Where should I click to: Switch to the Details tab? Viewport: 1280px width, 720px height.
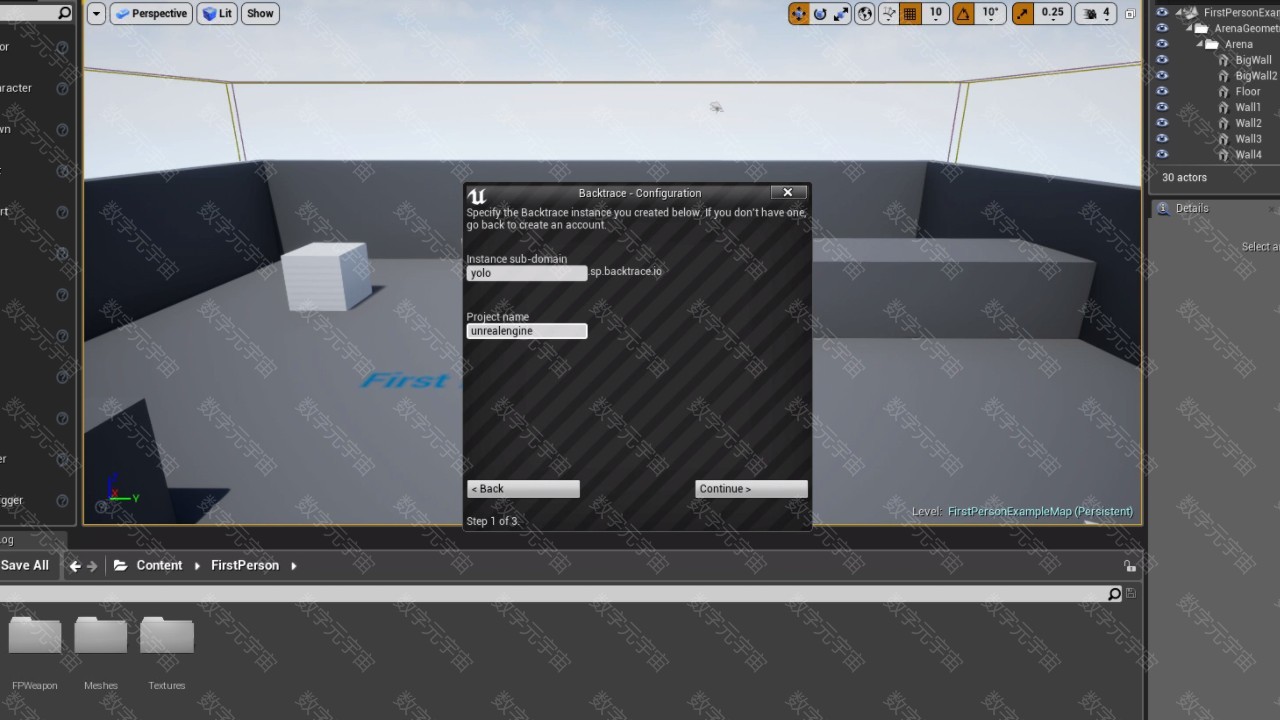coord(1191,208)
